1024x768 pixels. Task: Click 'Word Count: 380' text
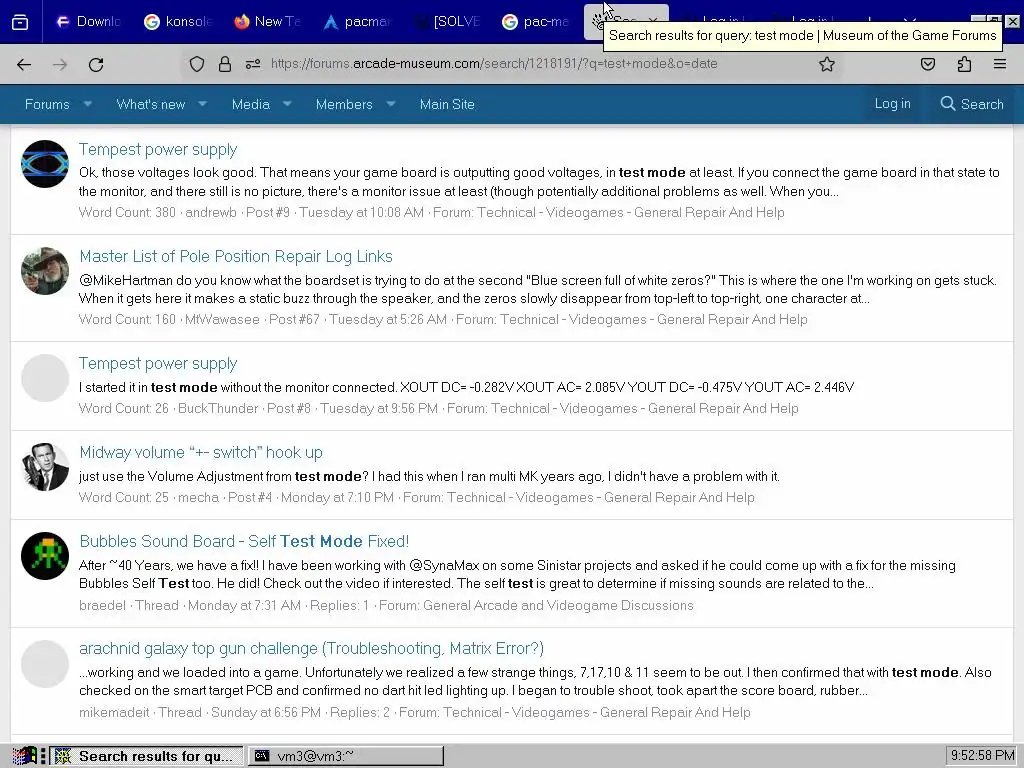127,212
